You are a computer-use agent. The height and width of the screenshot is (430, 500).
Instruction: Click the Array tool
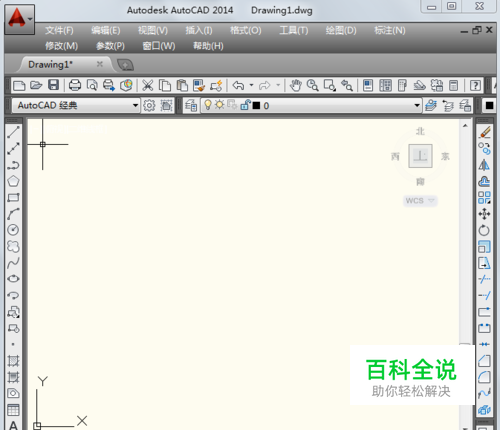[484, 198]
